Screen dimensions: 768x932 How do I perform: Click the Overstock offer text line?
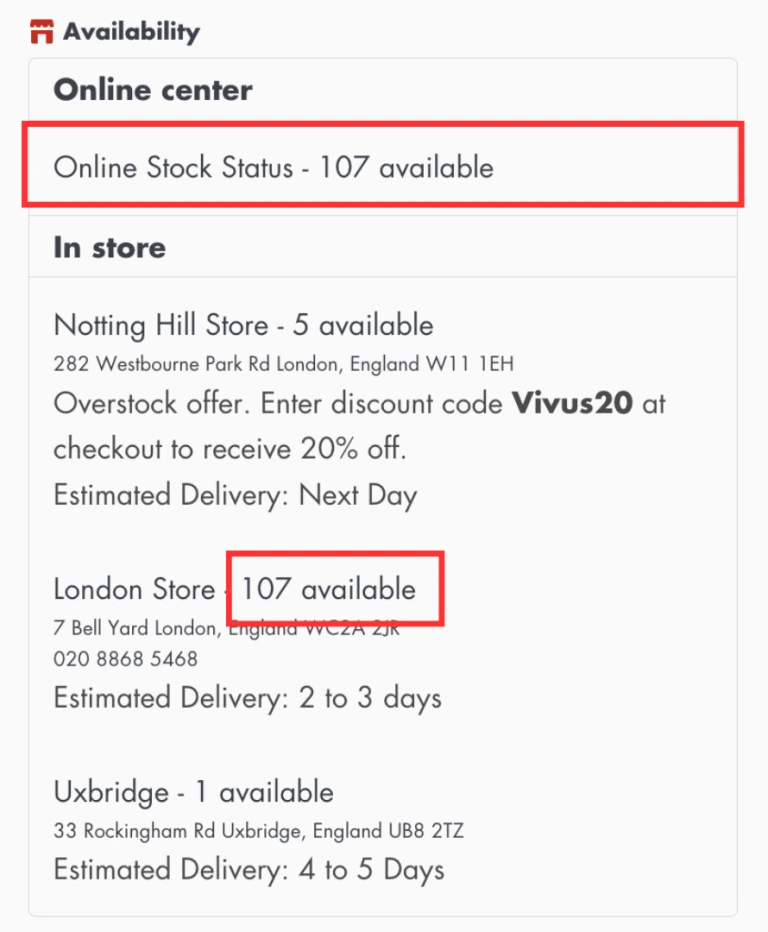click(280, 405)
